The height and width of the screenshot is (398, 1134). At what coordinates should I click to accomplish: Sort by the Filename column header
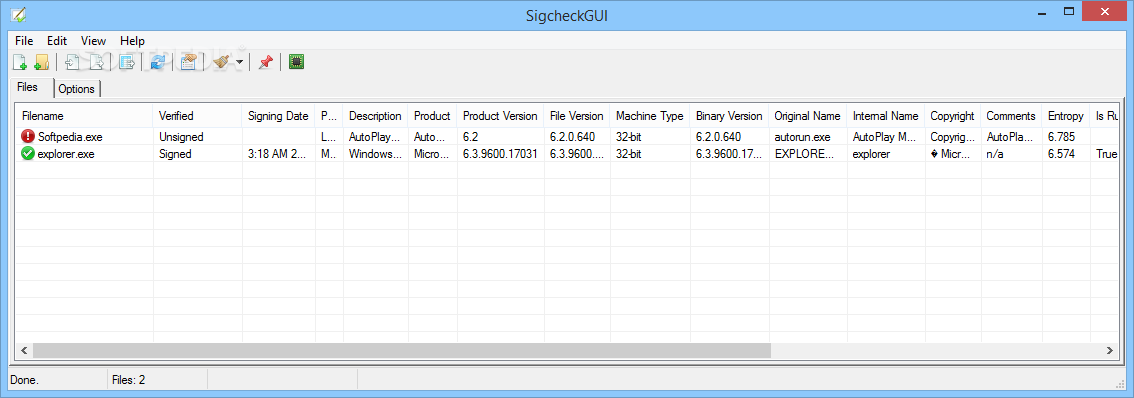pos(84,116)
